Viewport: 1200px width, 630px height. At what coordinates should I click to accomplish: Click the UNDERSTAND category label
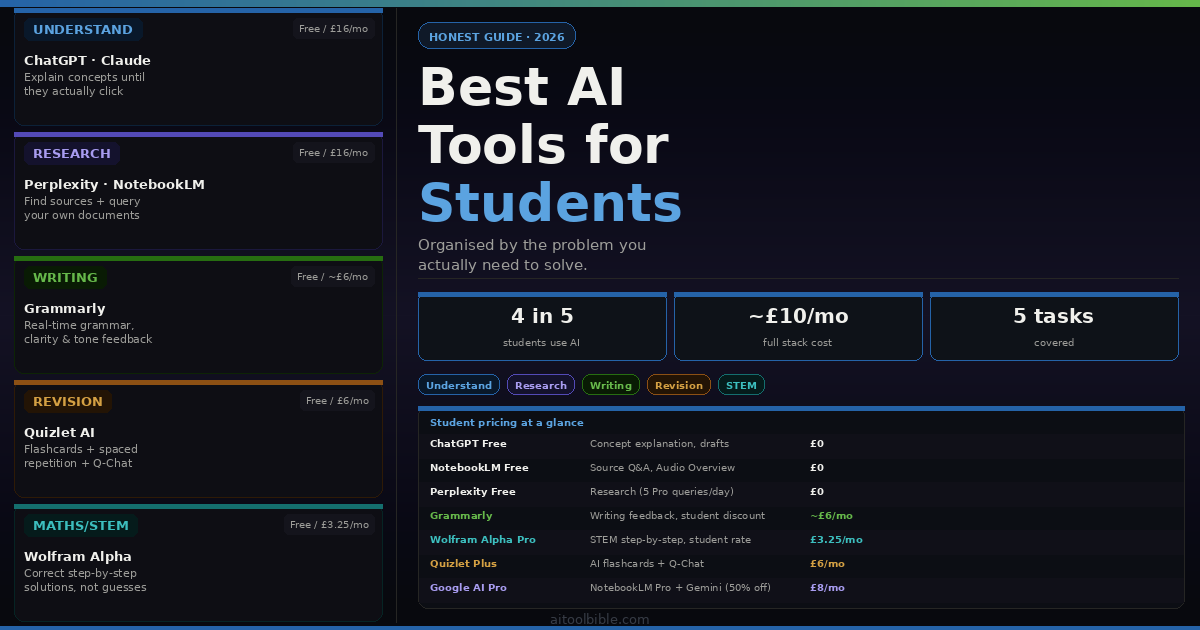pyautogui.click(x=83, y=30)
